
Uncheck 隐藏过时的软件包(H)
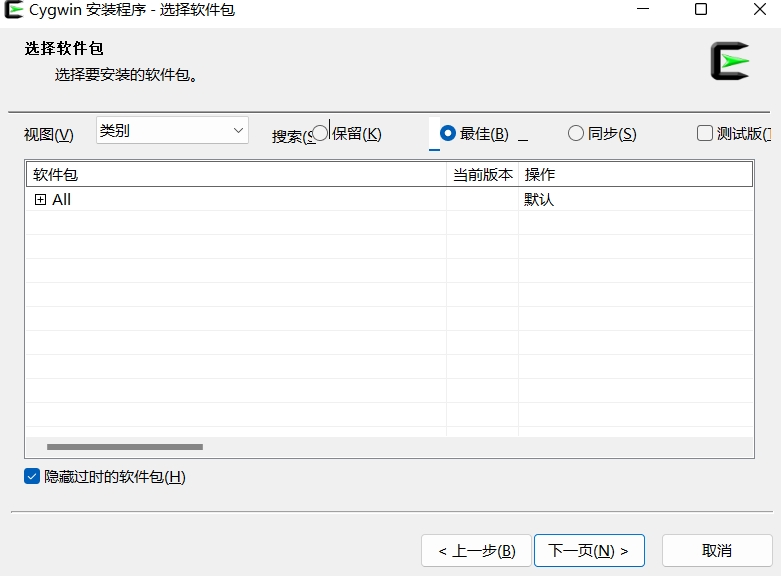pos(32,476)
